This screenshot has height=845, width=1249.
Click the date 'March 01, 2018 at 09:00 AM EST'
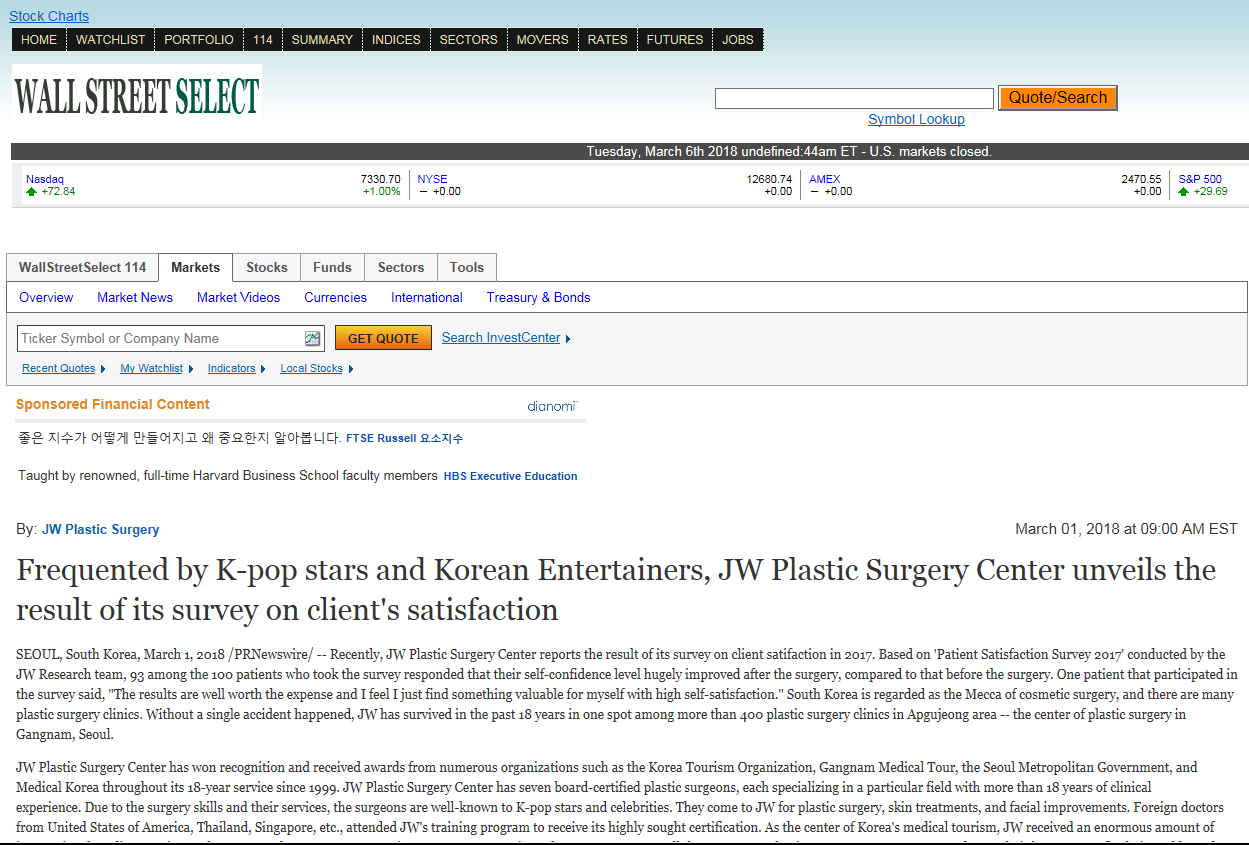[1126, 529]
